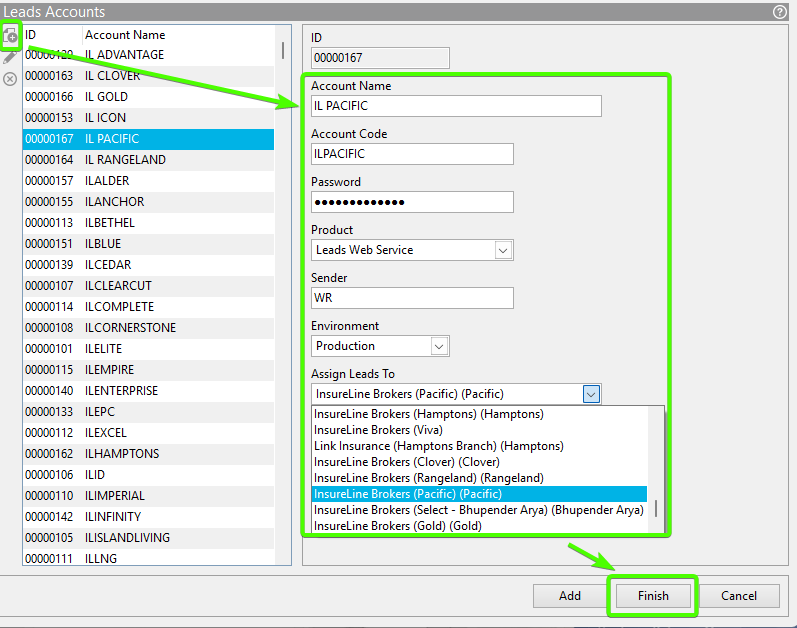This screenshot has height=628, width=797.
Task: Sort by the Account Name column header
Action: coord(178,35)
